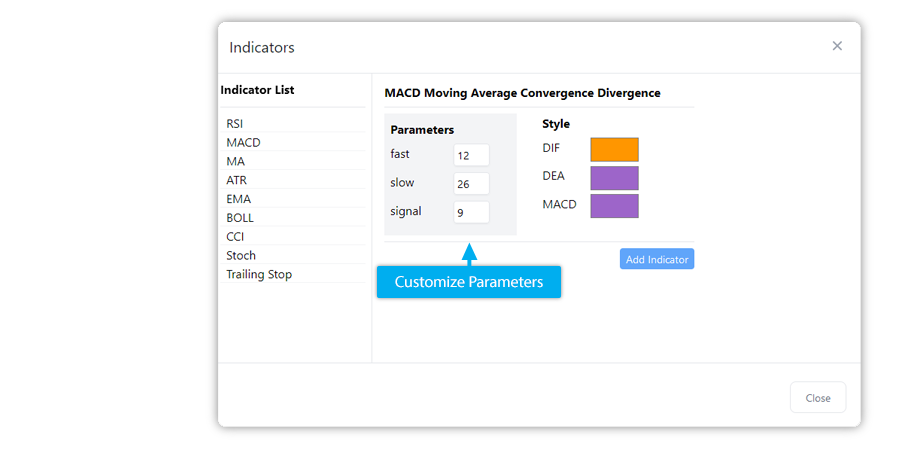The height and width of the screenshot is (450, 900).
Task: Choose BOLL from indicator list
Action: pyautogui.click(x=240, y=218)
